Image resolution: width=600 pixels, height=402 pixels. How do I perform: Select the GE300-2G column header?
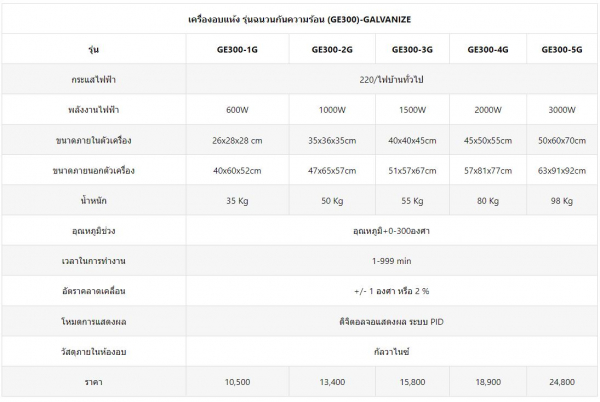pyautogui.click(x=332, y=49)
